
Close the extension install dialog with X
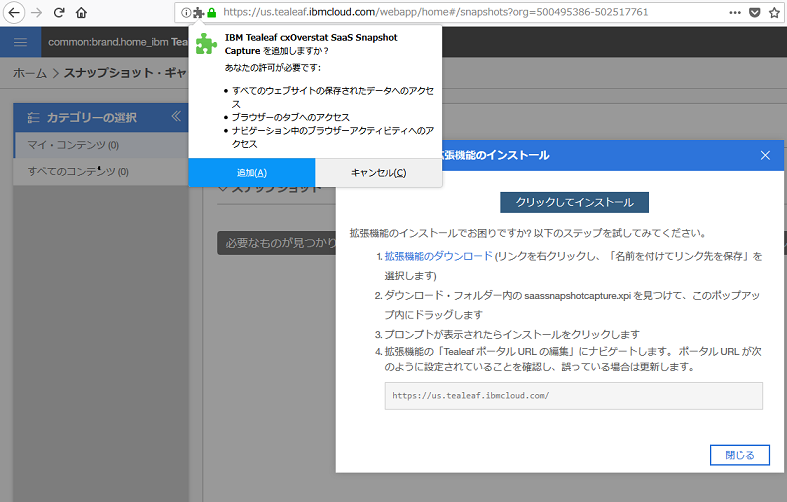point(765,155)
